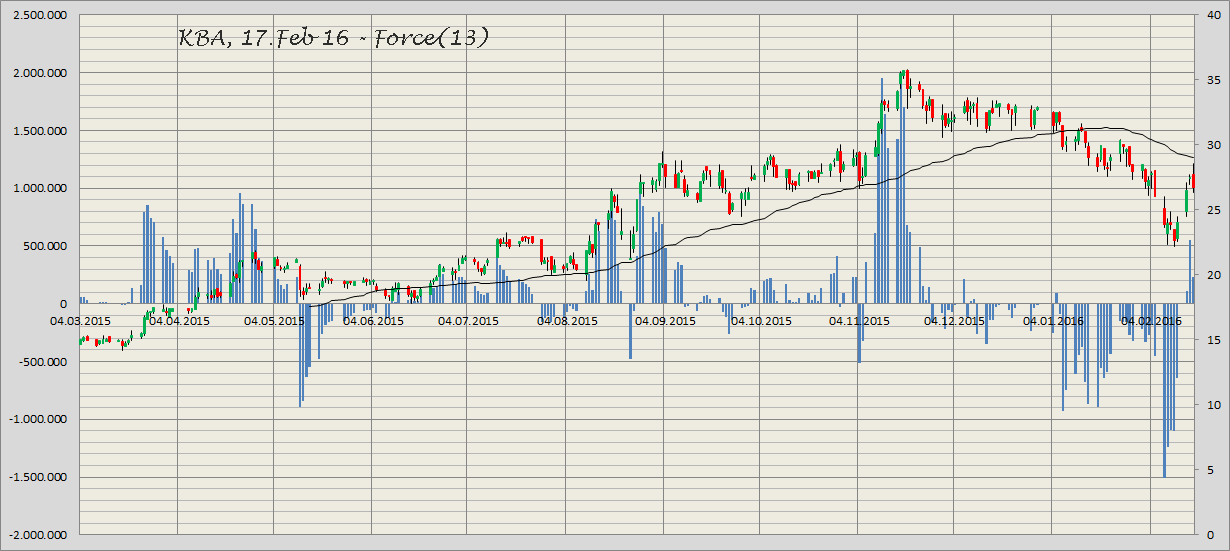Click the 2.500.000 left axis label
The image size is (1230, 551).
[x=40, y=15]
